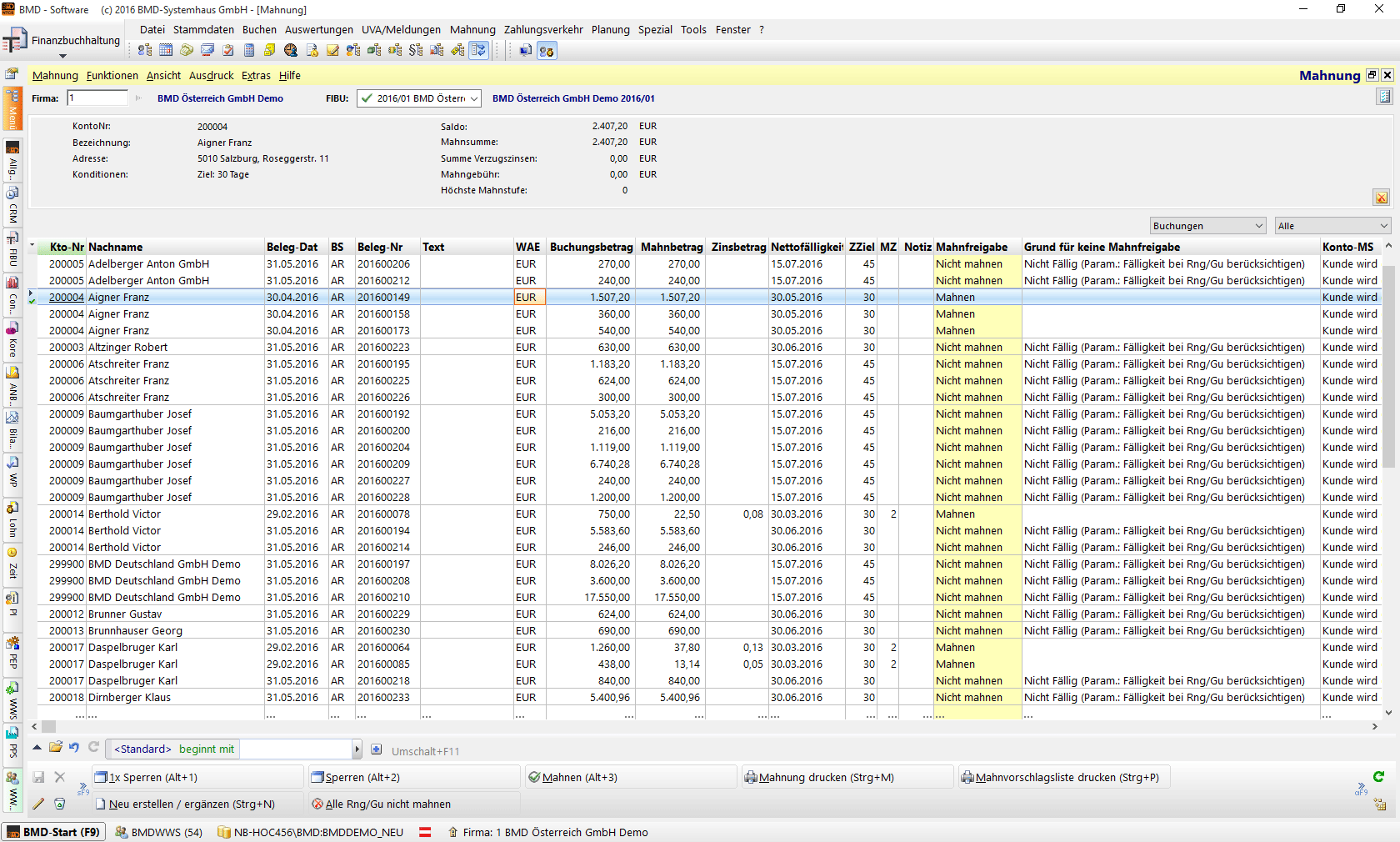Toggle the blue plus box beside Umschalt+F11

[x=377, y=749]
